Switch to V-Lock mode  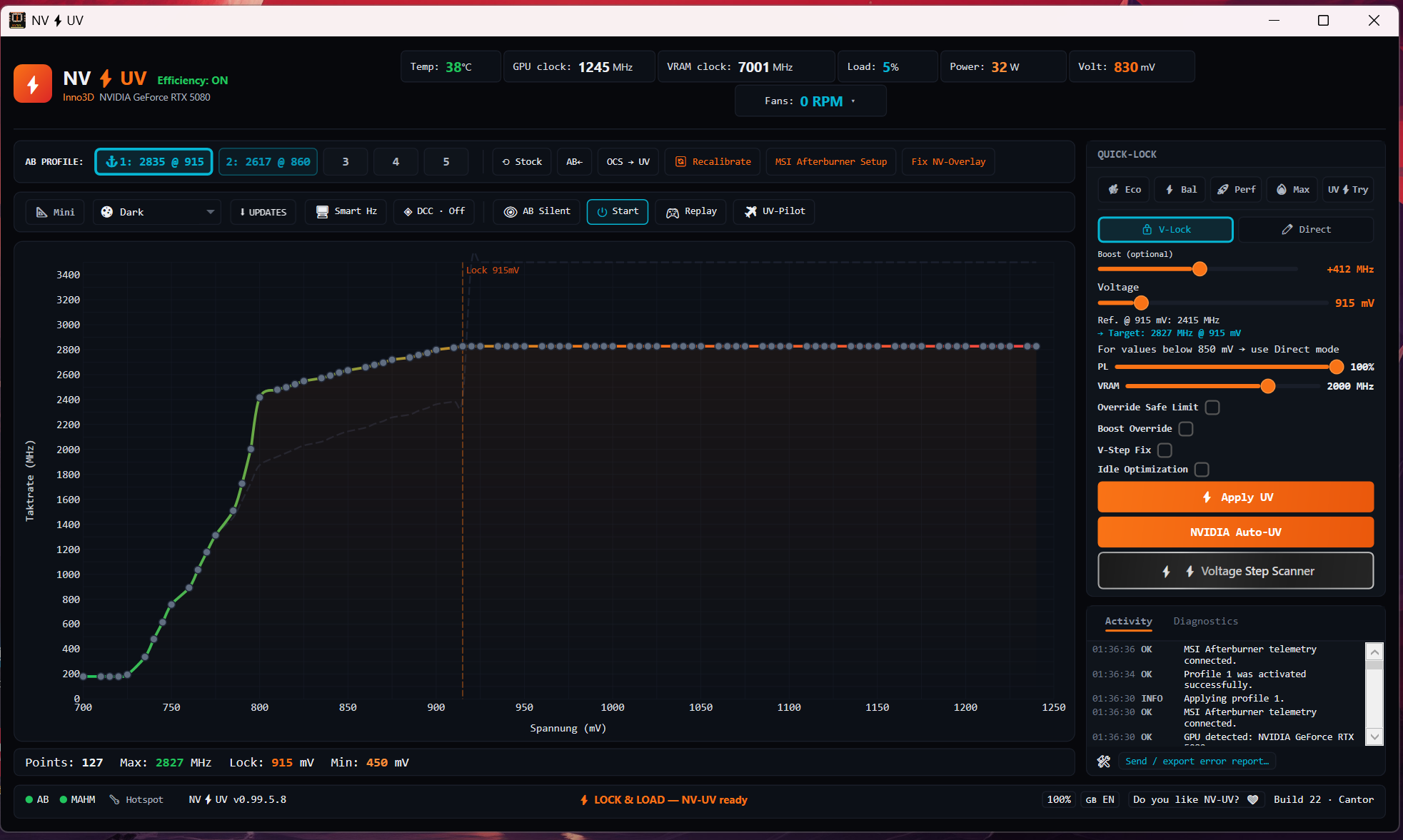(1165, 230)
